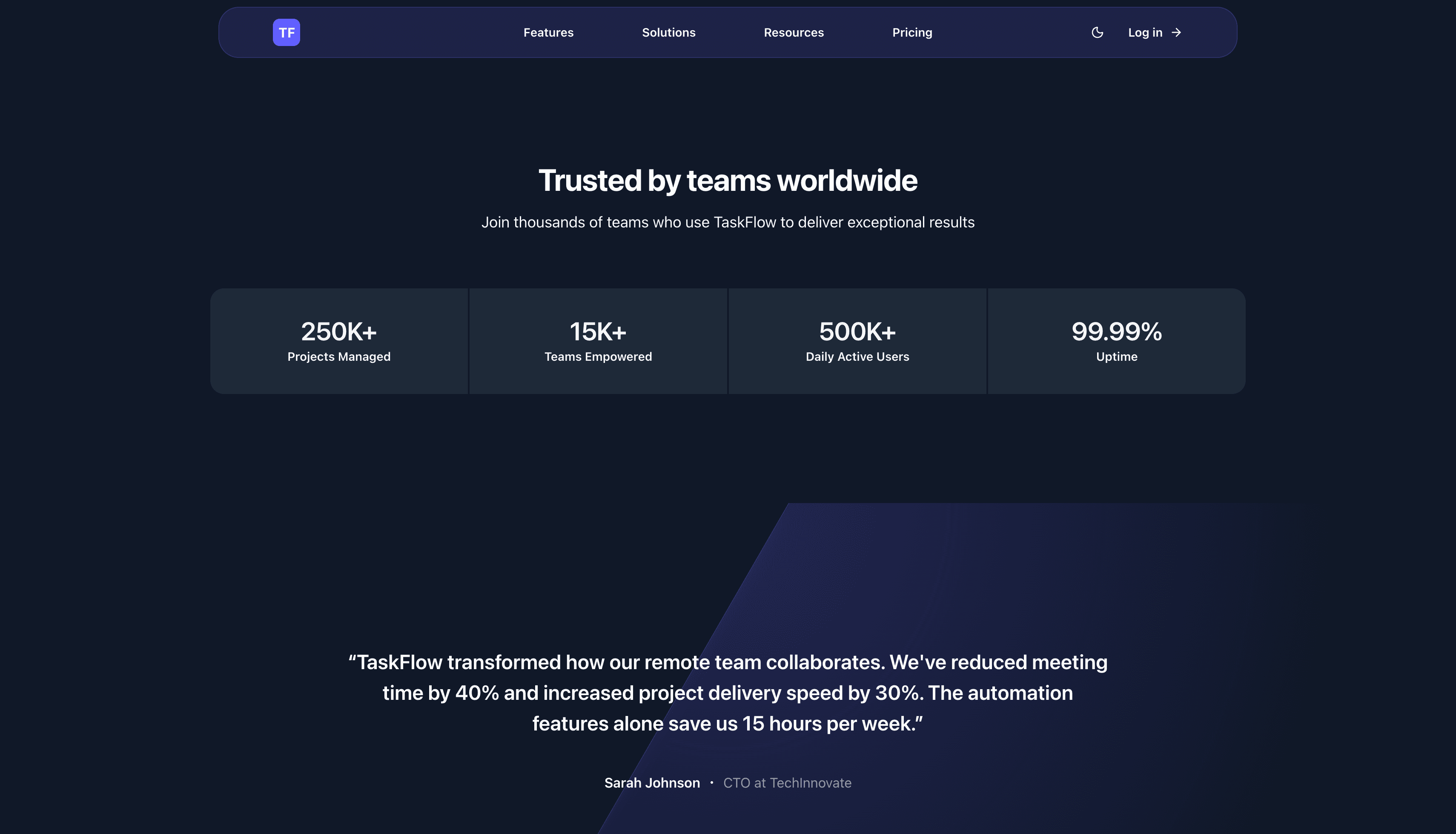Click the Daily Active Users label
1456x834 pixels.
[x=857, y=357]
